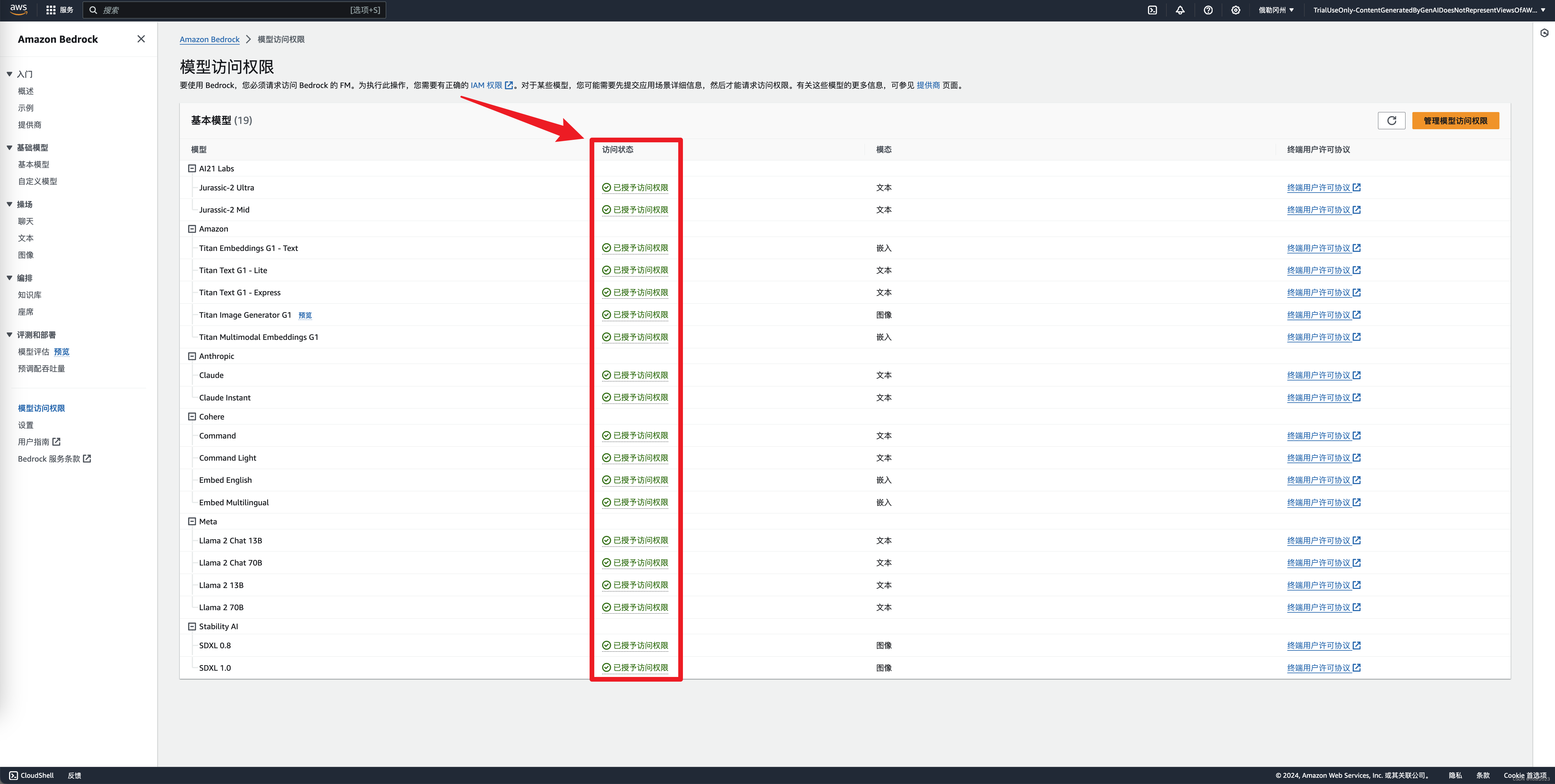This screenshot has width=1555, height=784.
Task: Open the Image playground sidebar item
Action: pos(26,255)
